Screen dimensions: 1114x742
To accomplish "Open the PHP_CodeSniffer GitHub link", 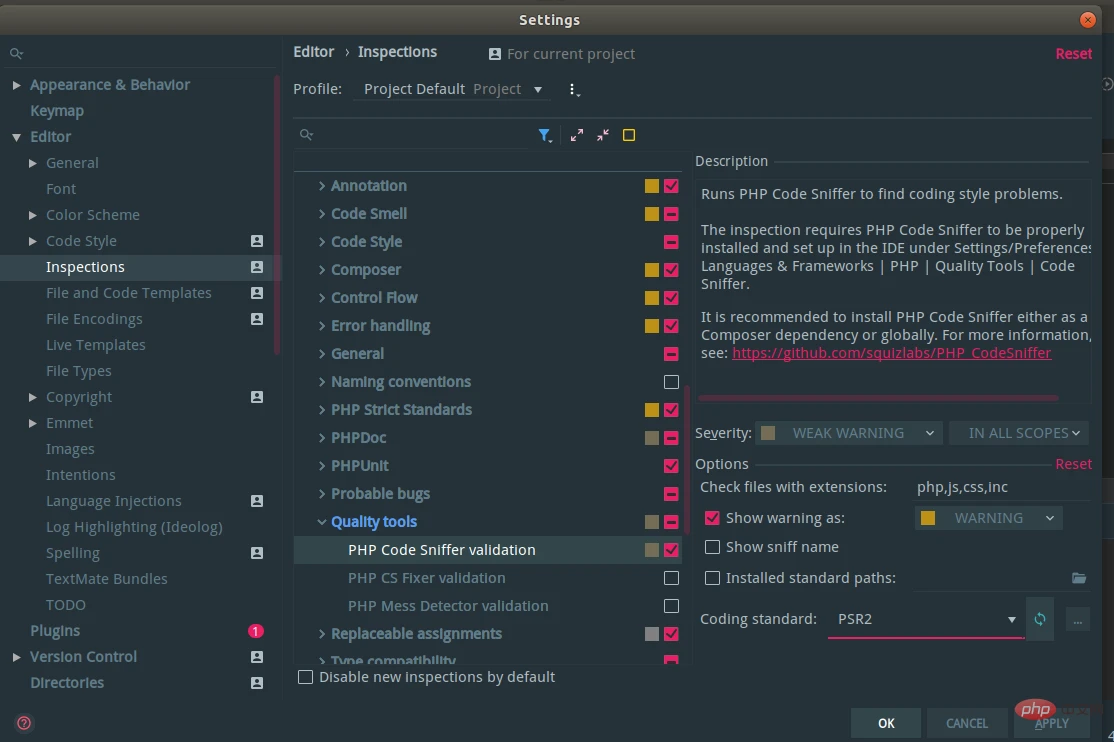I will pos(891,353).
